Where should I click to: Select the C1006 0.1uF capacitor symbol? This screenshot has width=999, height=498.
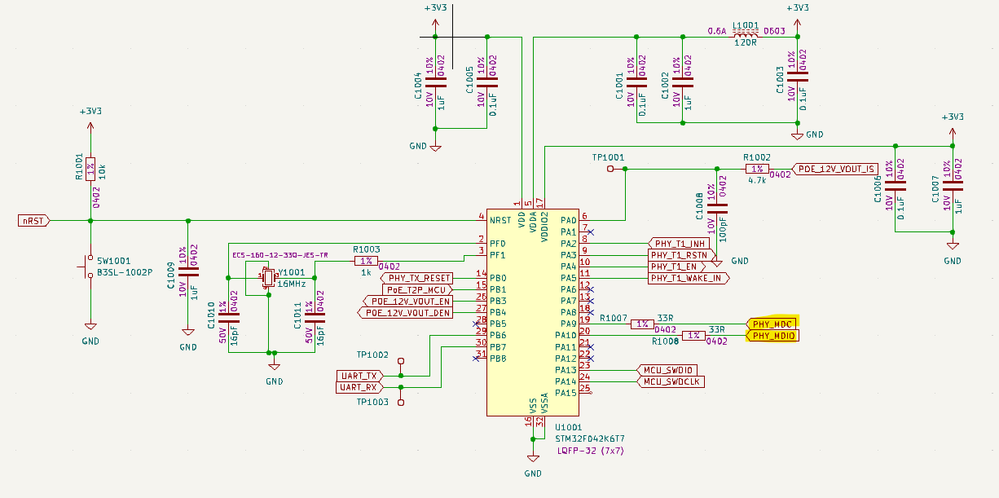point(896,185)
